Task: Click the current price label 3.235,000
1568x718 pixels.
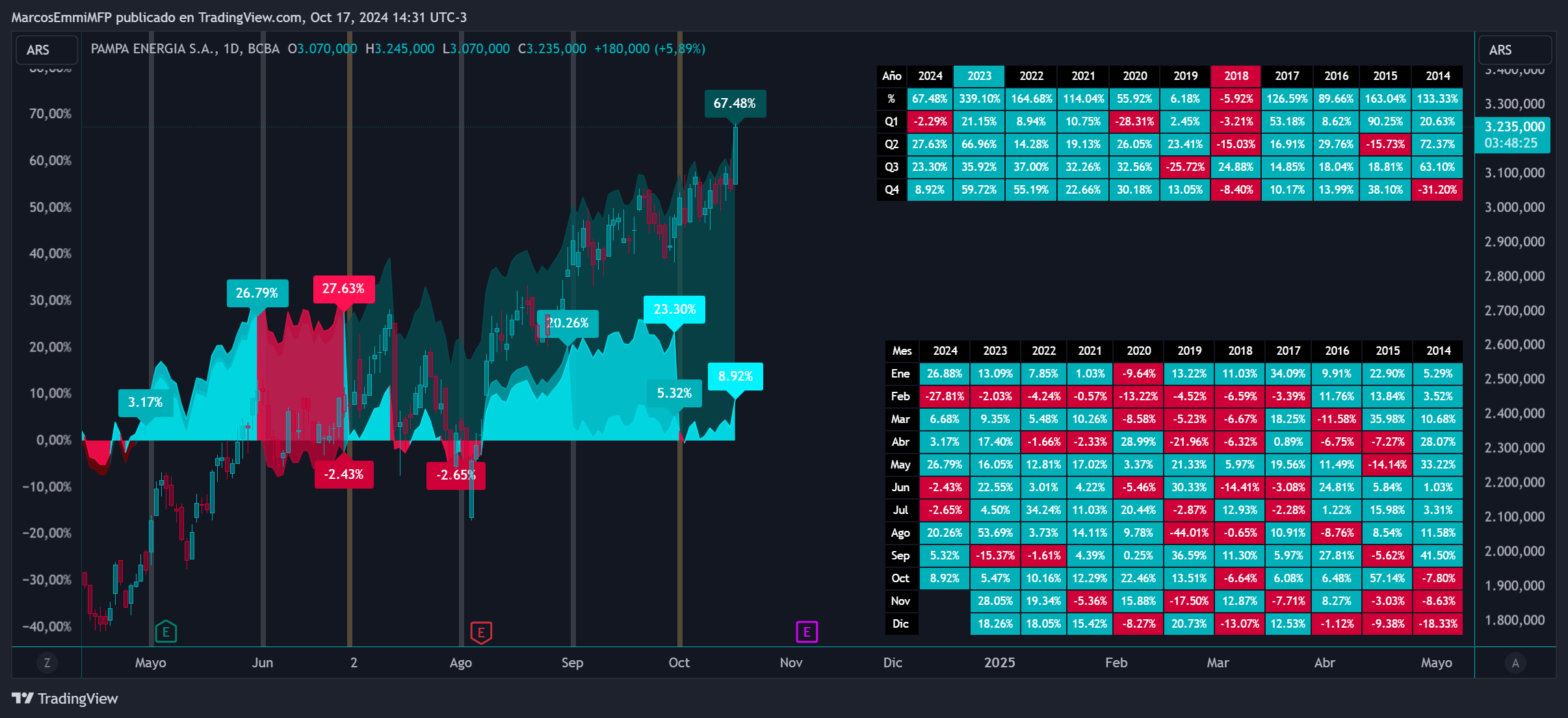Action: coord(1513,135)
